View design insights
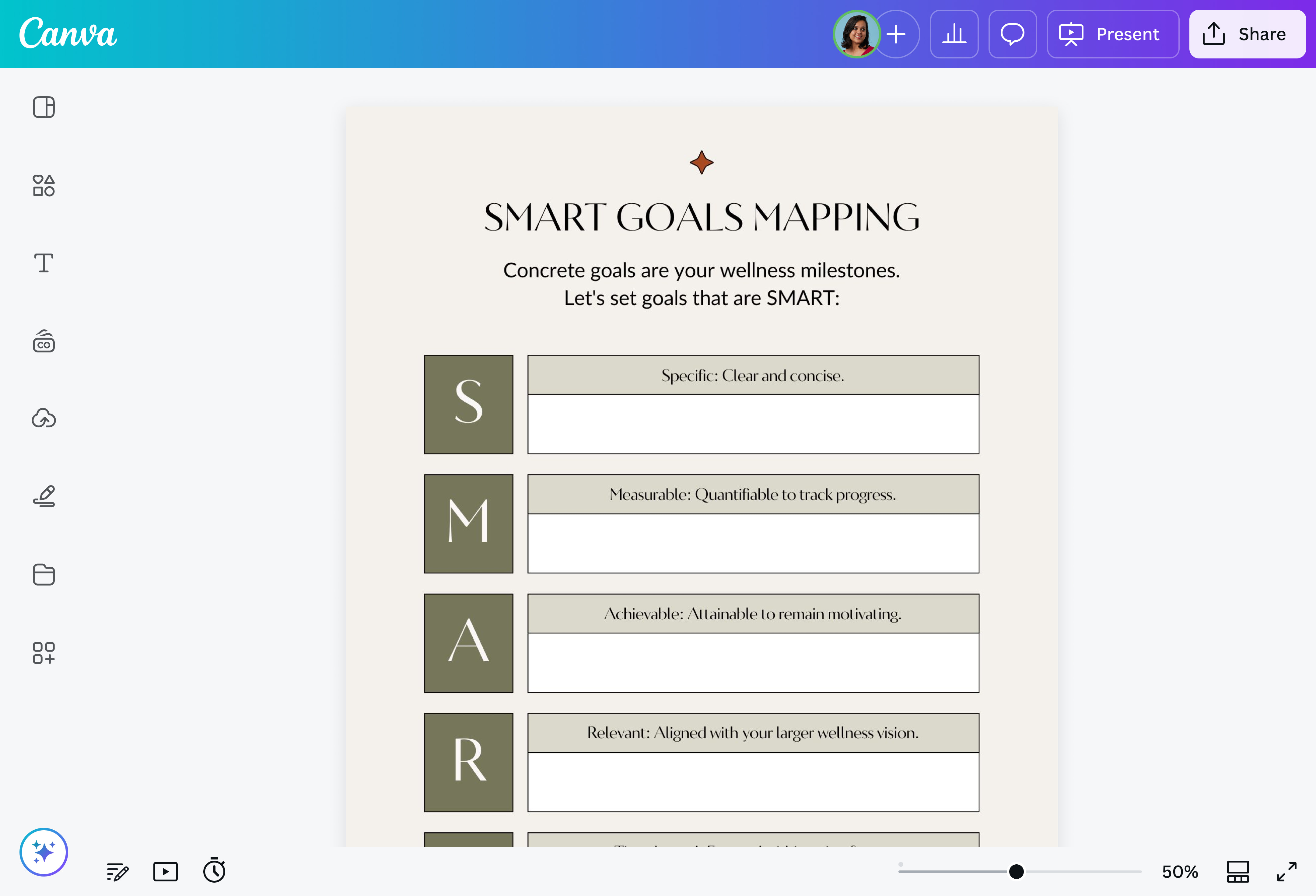Viewport: 1316px width, 896px height. pyautogui.click(x=954, y=34)
